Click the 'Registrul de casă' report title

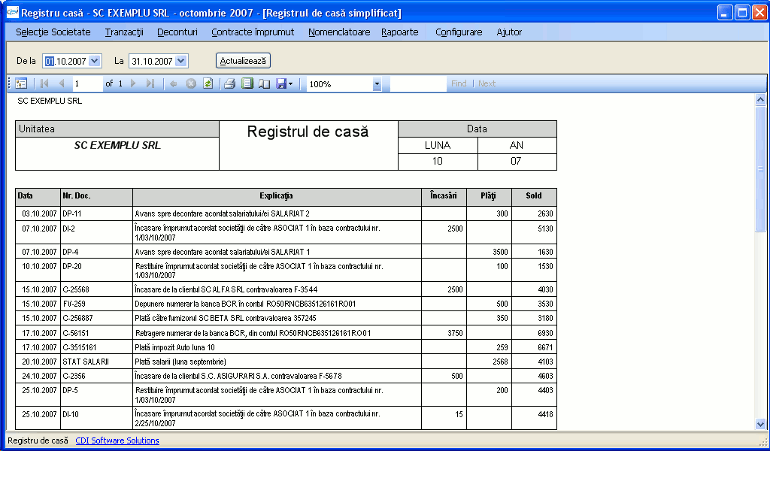[x=308, y=132]
